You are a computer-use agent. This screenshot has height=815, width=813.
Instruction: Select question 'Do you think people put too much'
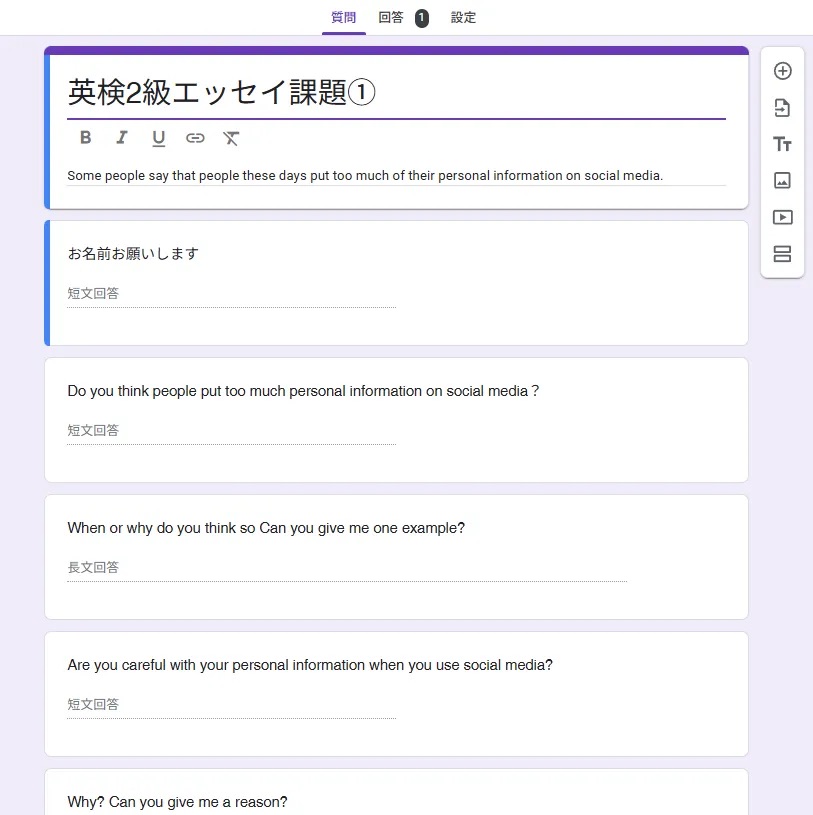pyautogui.click(x=303, y=391)
